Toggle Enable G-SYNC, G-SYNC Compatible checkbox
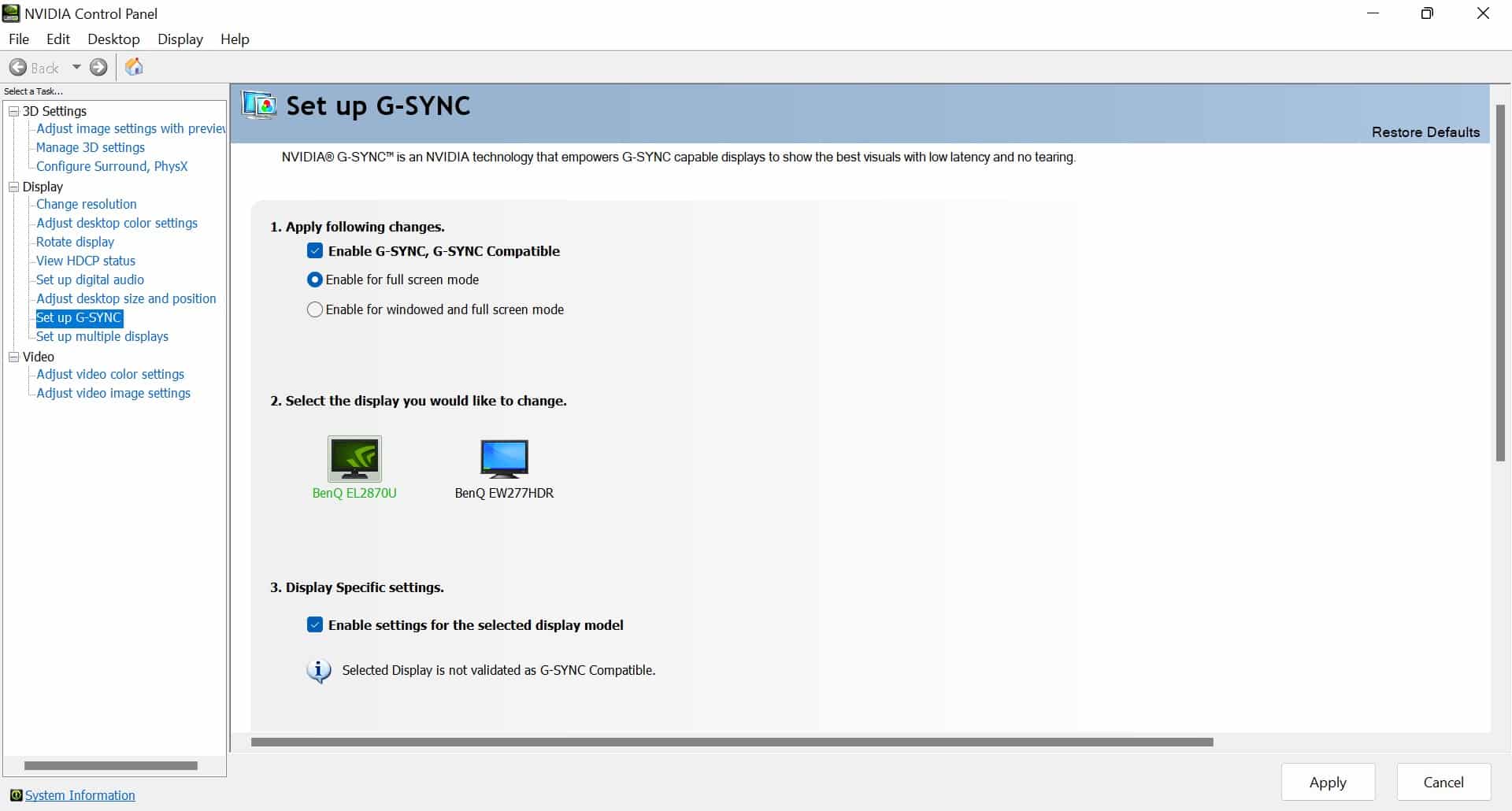The image size is (1512, 811). coord(315,251)
